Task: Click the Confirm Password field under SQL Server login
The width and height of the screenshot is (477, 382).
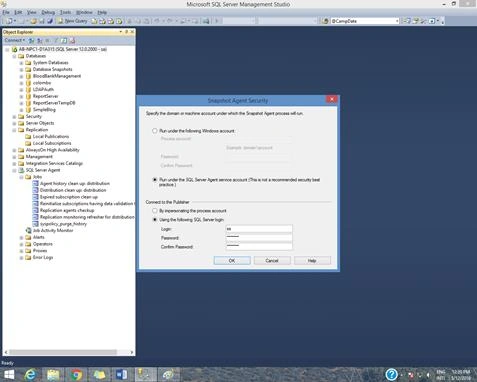Action: click(259, 246)
